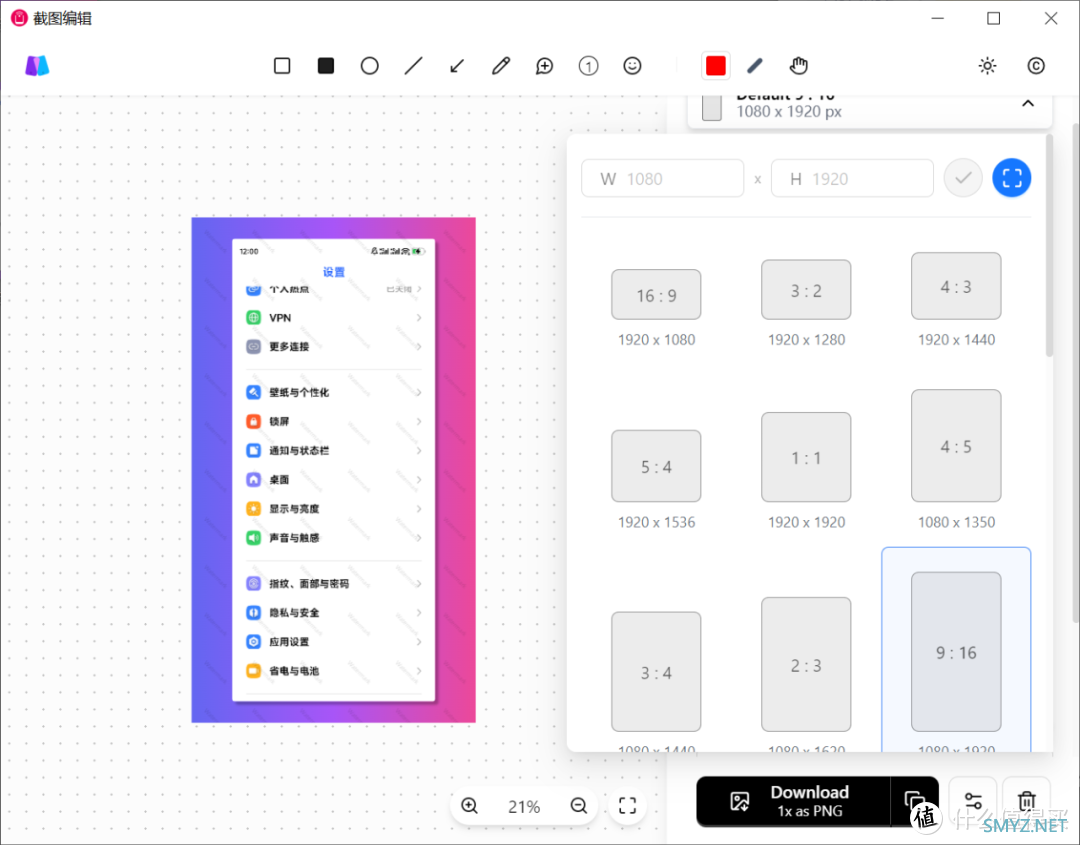The width and height of the screenshot is (1080, 845).
Task: Select the numbered step marker tool
Action: (588, 66)
